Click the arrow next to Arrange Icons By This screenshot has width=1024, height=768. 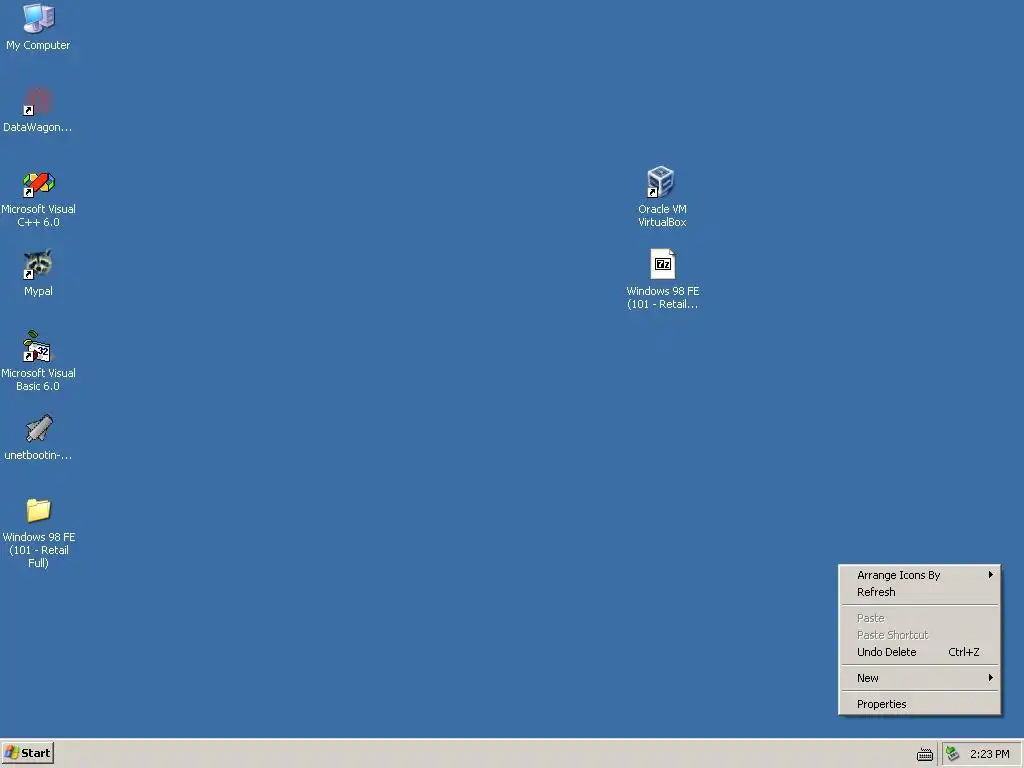(x=990, y=575)
